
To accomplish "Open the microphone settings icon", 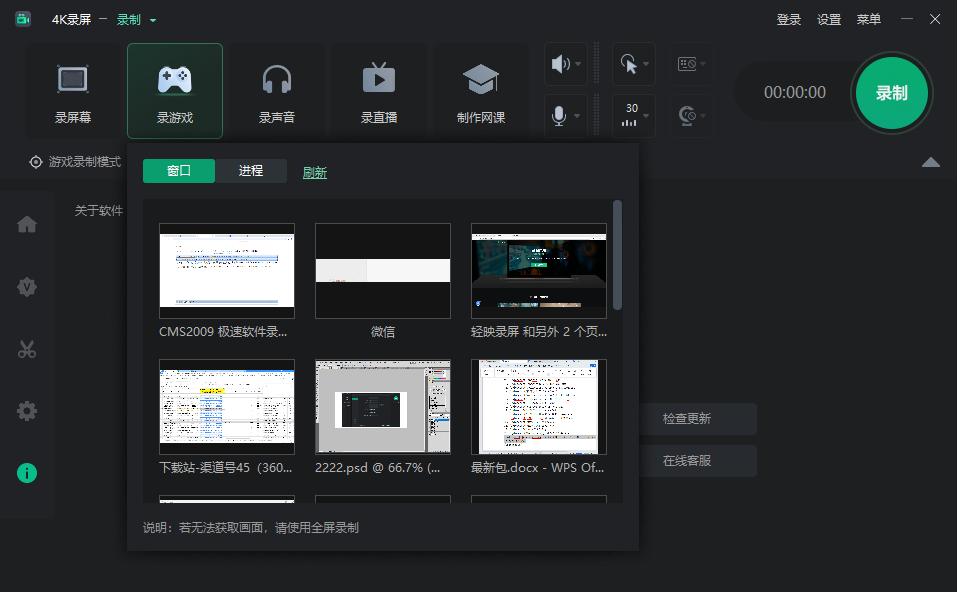I will click(561, 115).
